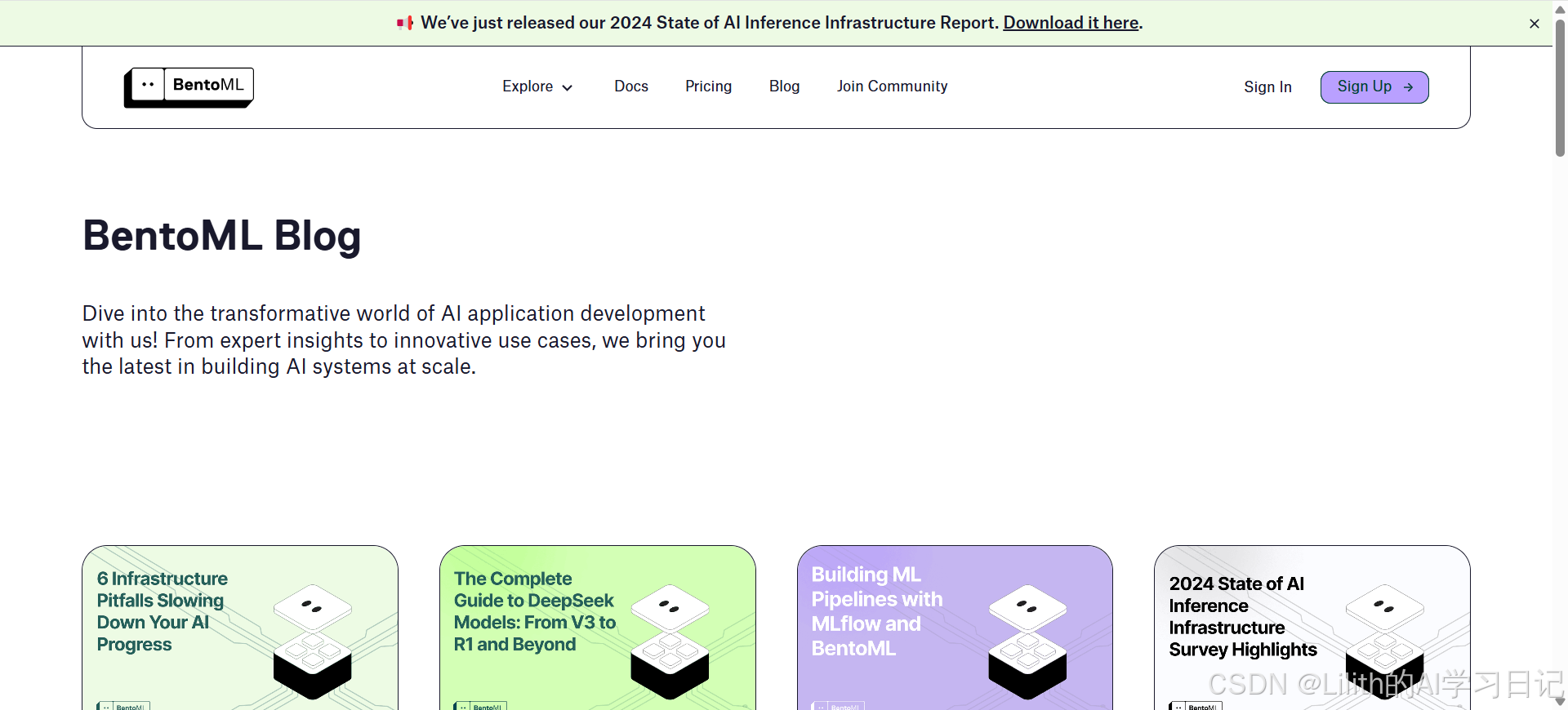Click the scrollbar up arrow

1560,8
